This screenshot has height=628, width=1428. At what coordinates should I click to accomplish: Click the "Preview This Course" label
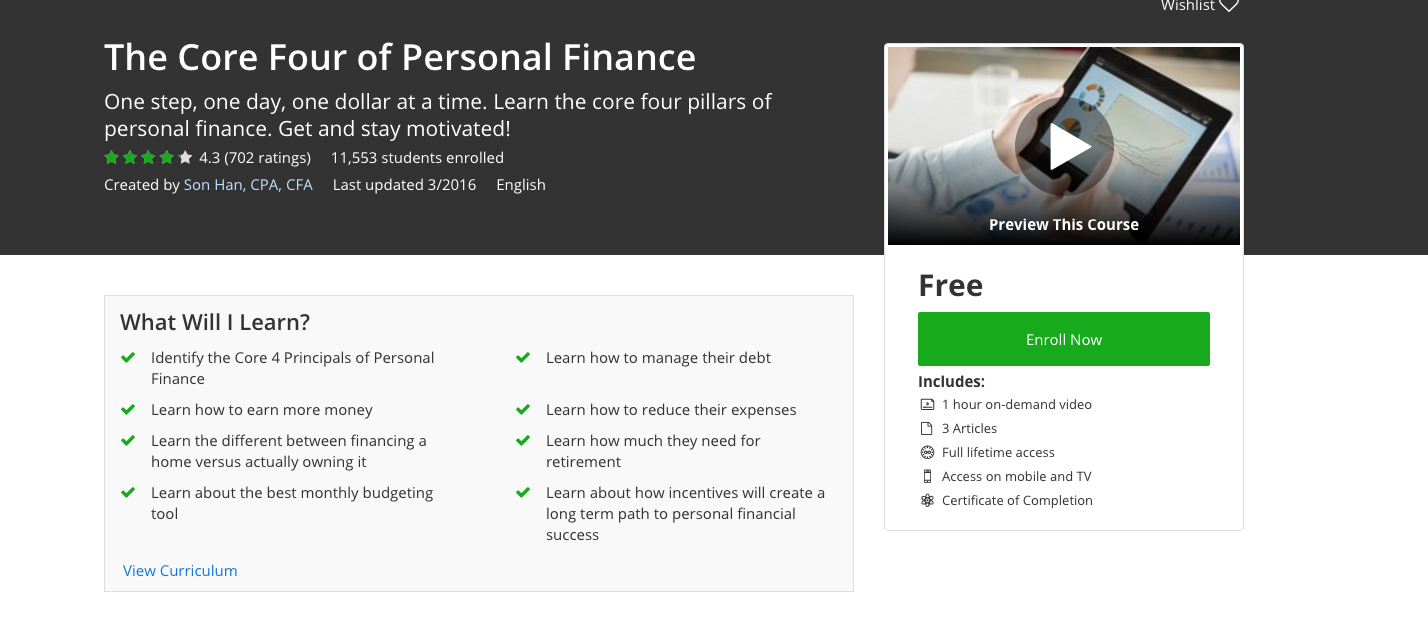pos(1064,225)
